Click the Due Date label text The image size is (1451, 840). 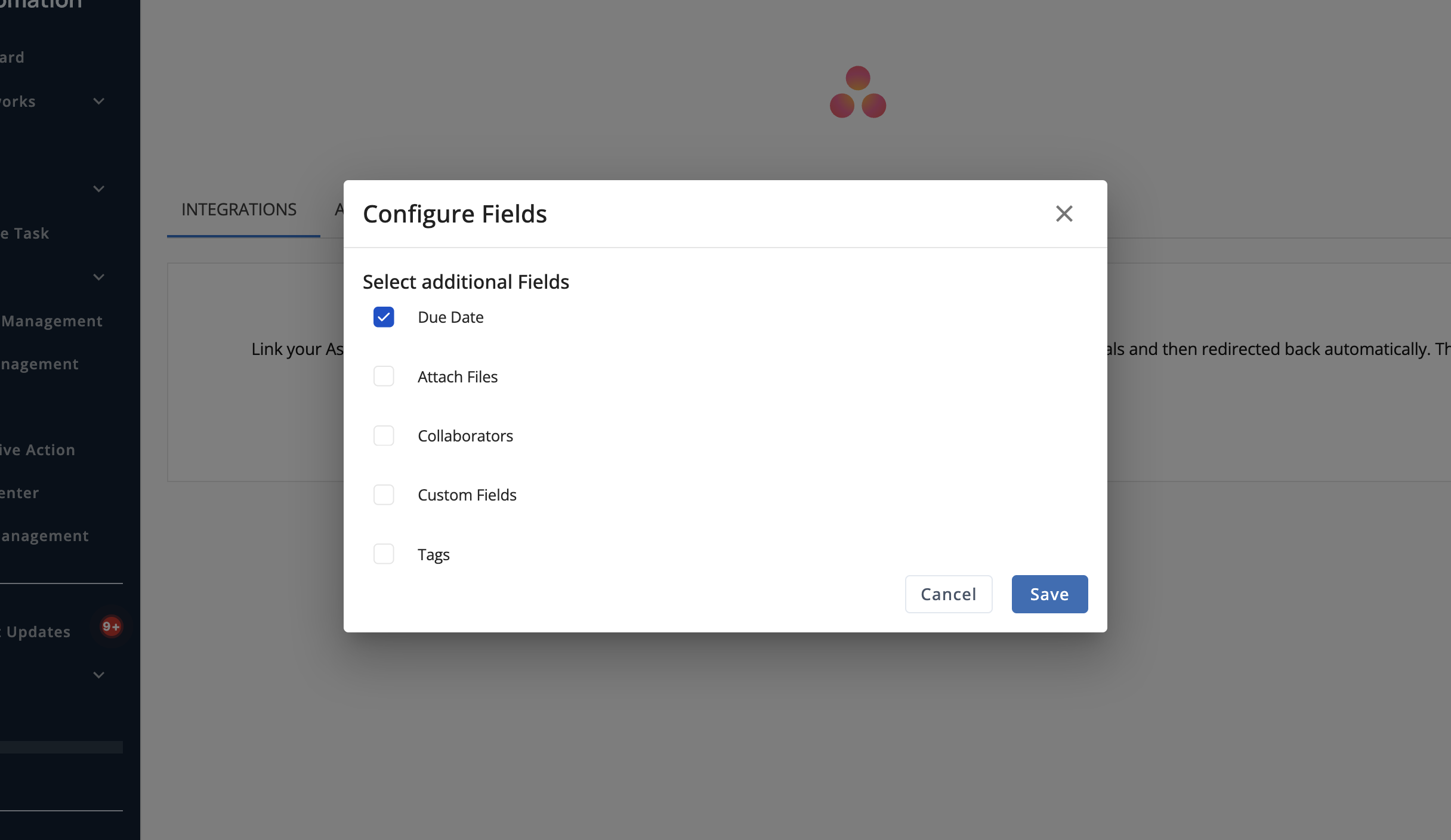(x=450, y=317)
